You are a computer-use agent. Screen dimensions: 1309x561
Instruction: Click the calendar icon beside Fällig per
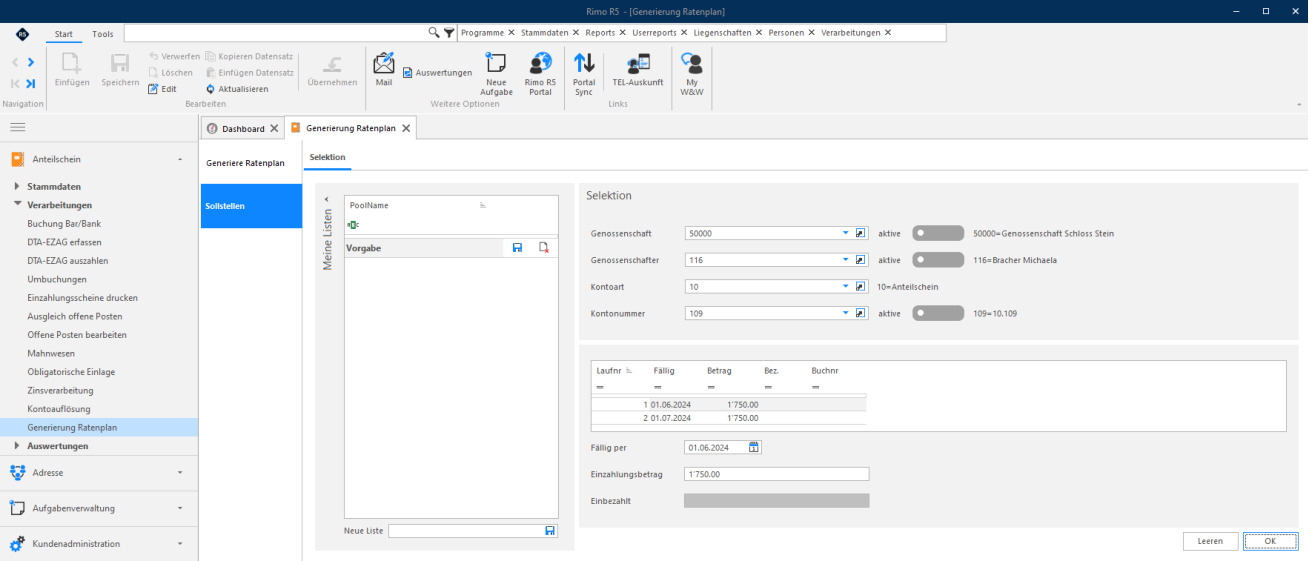pos(754,447)
